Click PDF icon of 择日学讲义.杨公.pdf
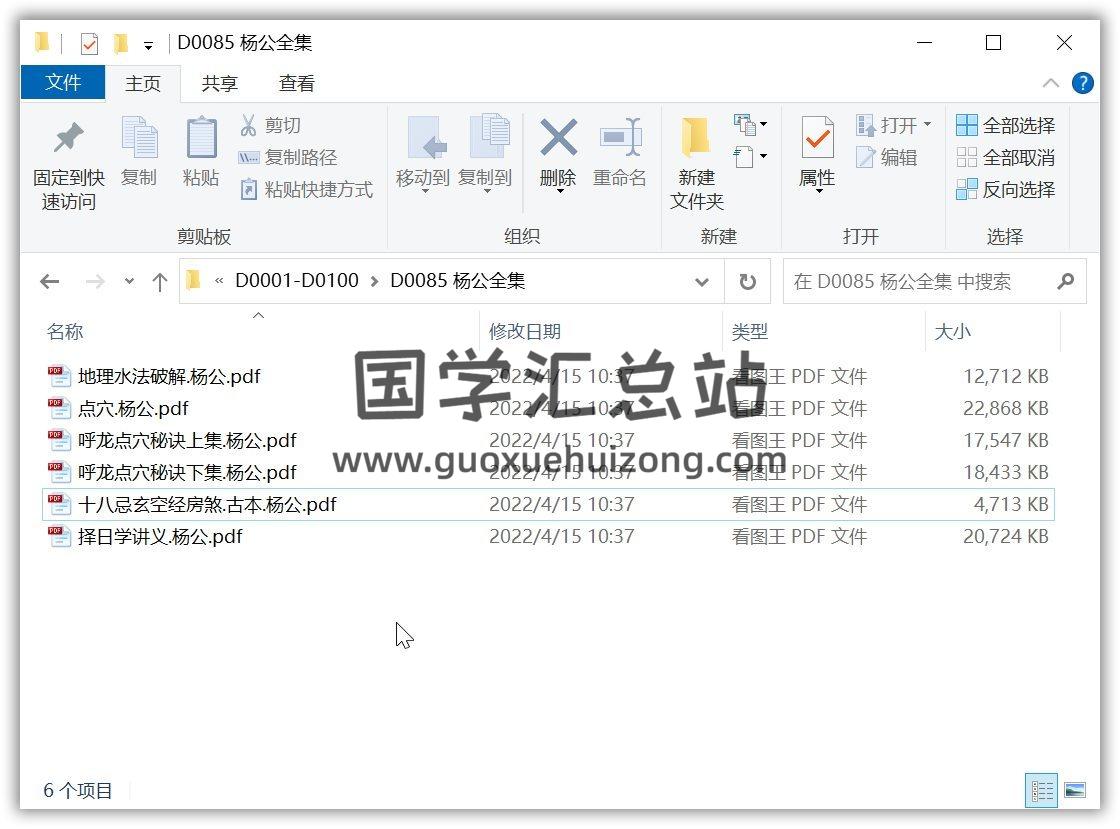 59,537
